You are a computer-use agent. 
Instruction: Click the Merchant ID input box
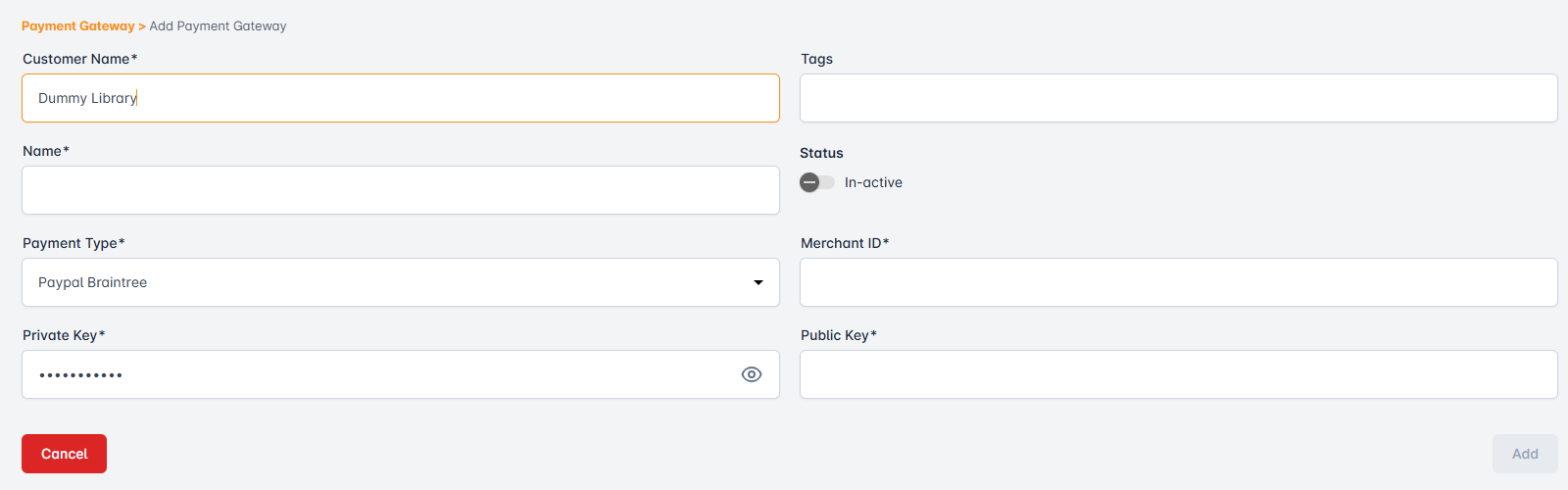tap(1178, 282)
